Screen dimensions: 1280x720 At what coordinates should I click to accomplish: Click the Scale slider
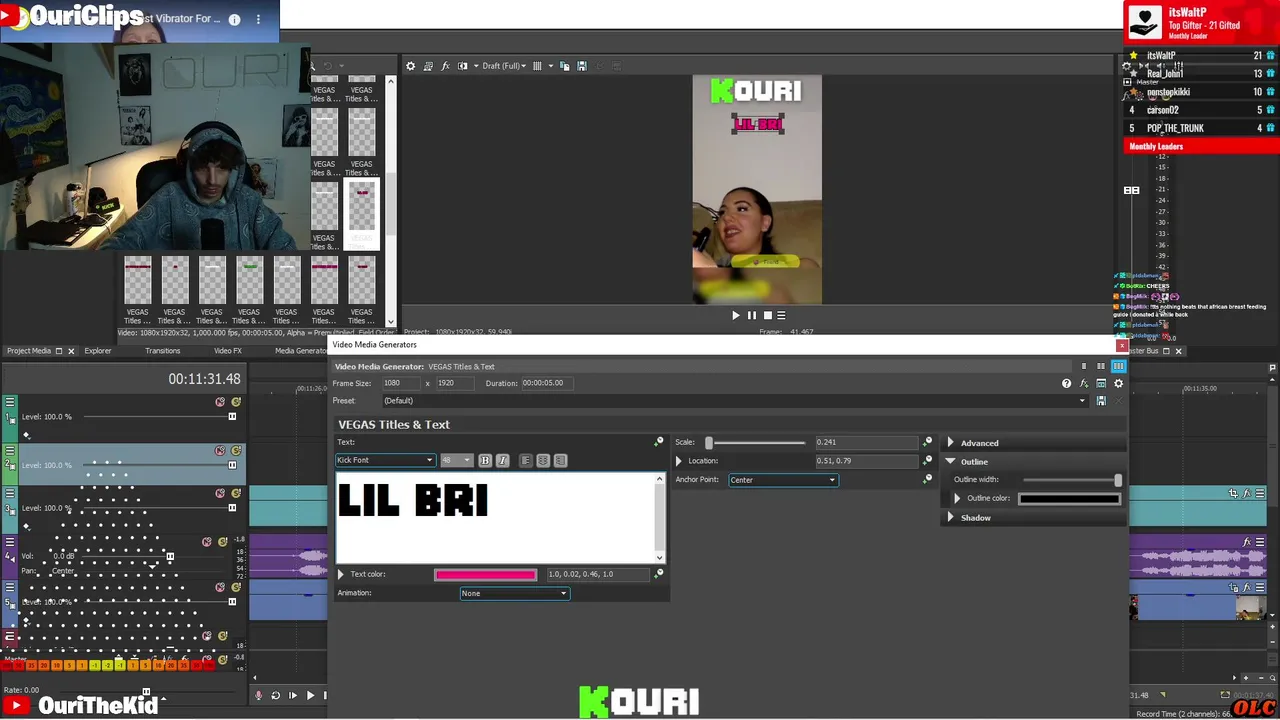[x=756, y=442]
